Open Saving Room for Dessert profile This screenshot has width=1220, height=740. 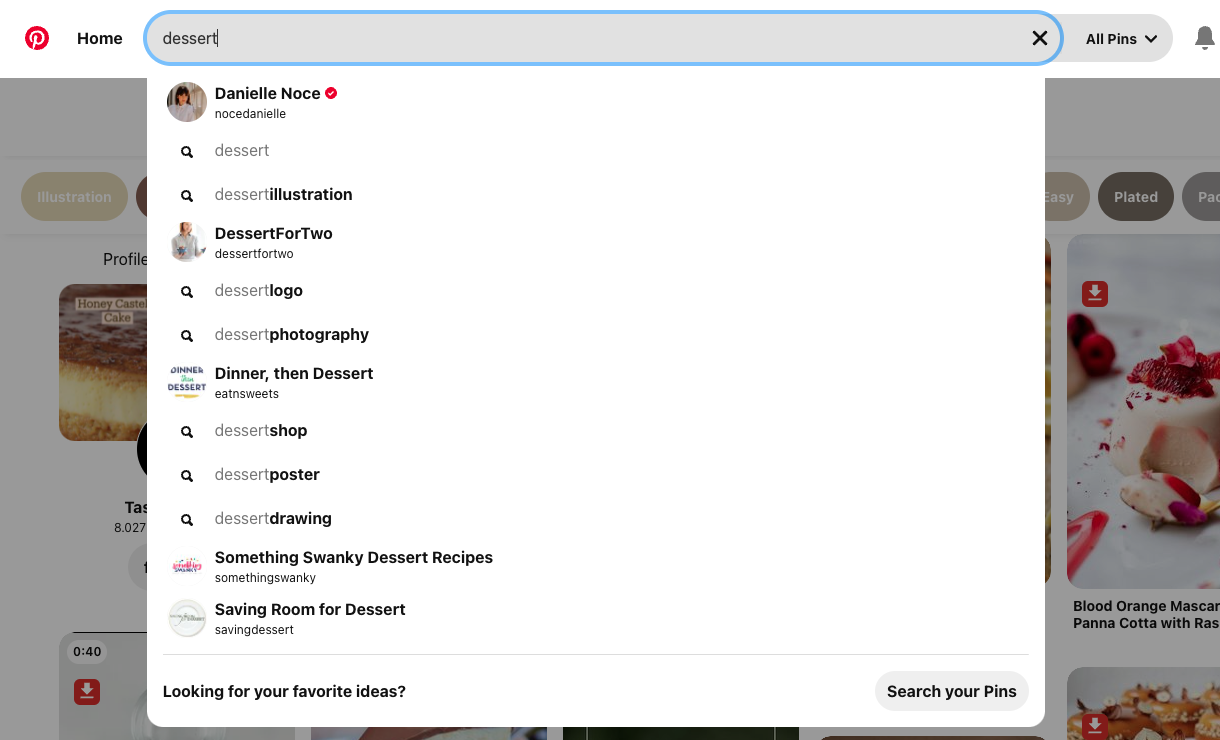pyautogui.click(x=596, y=618)
